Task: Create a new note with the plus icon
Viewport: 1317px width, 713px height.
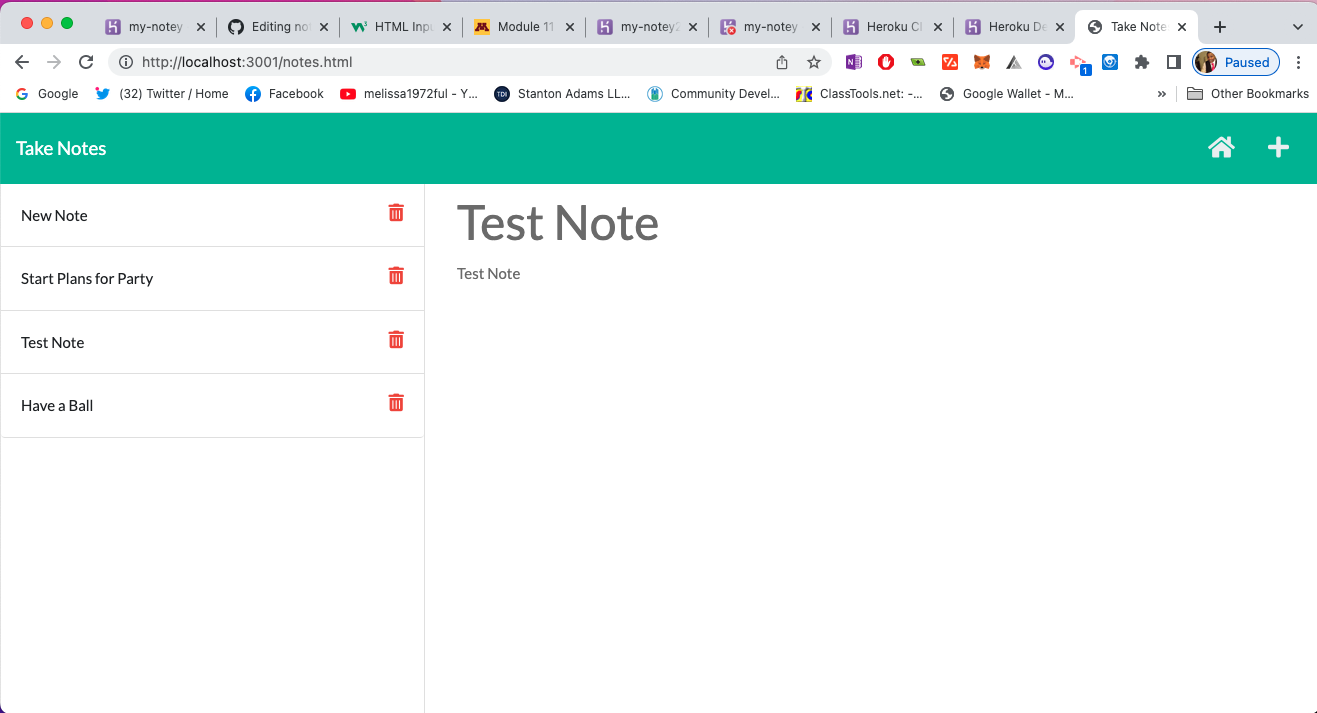Action: pos(1278,147)
